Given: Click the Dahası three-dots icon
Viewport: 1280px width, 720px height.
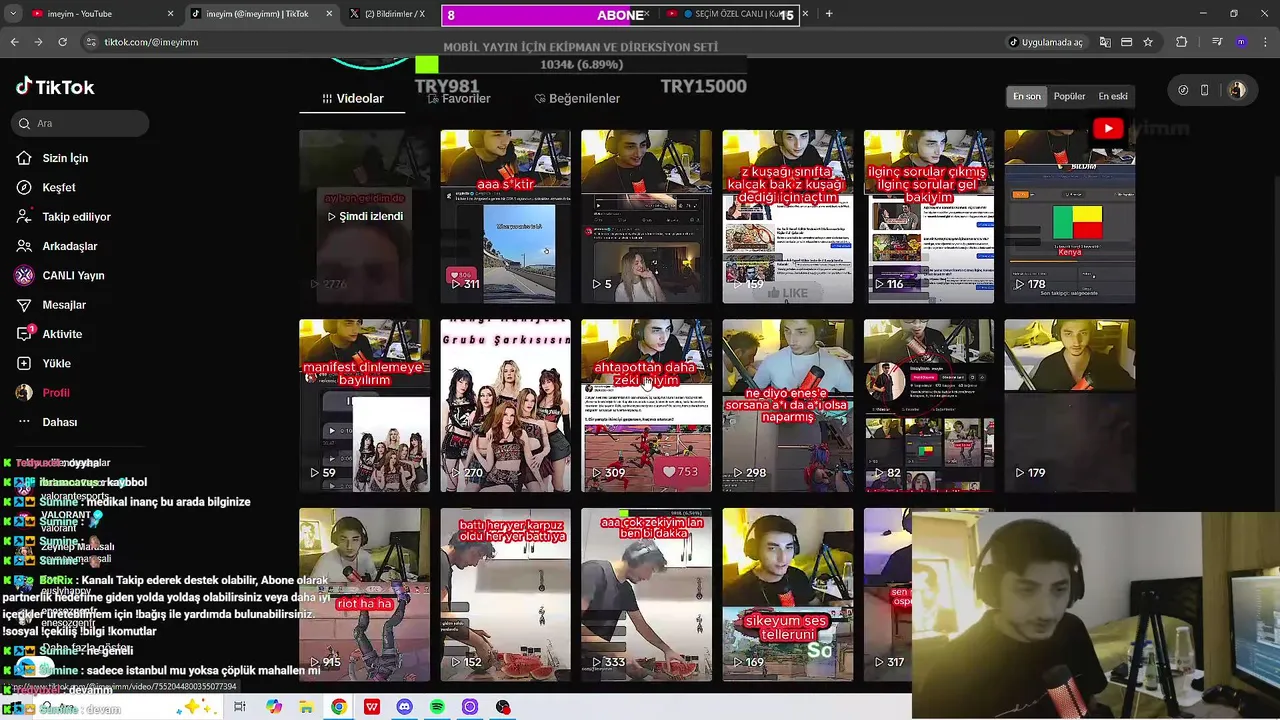Looking at the screenshot, I should 24,422.
